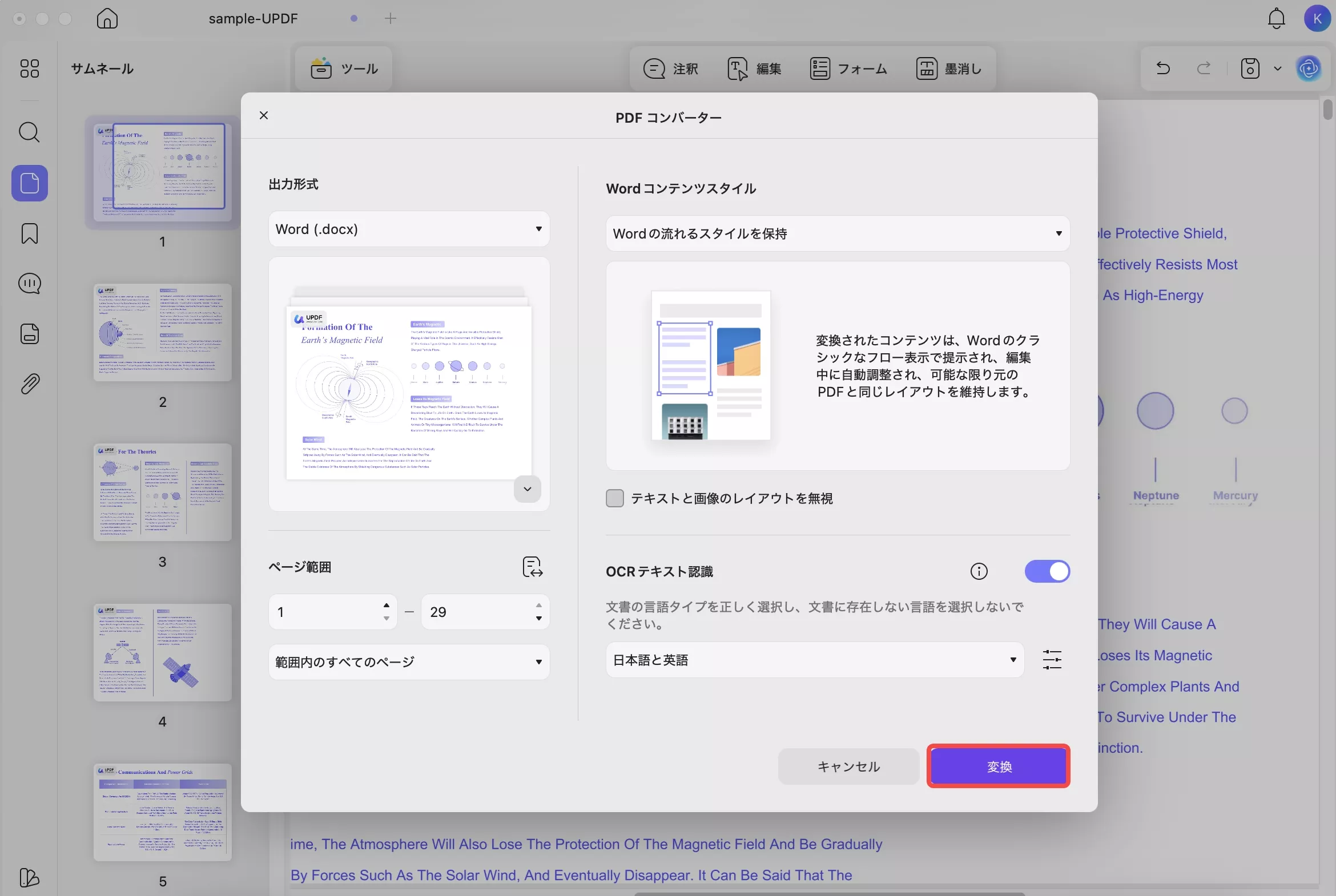
Task: Go to the home icon
Action: pyautogui.click(x=107, y=18)
